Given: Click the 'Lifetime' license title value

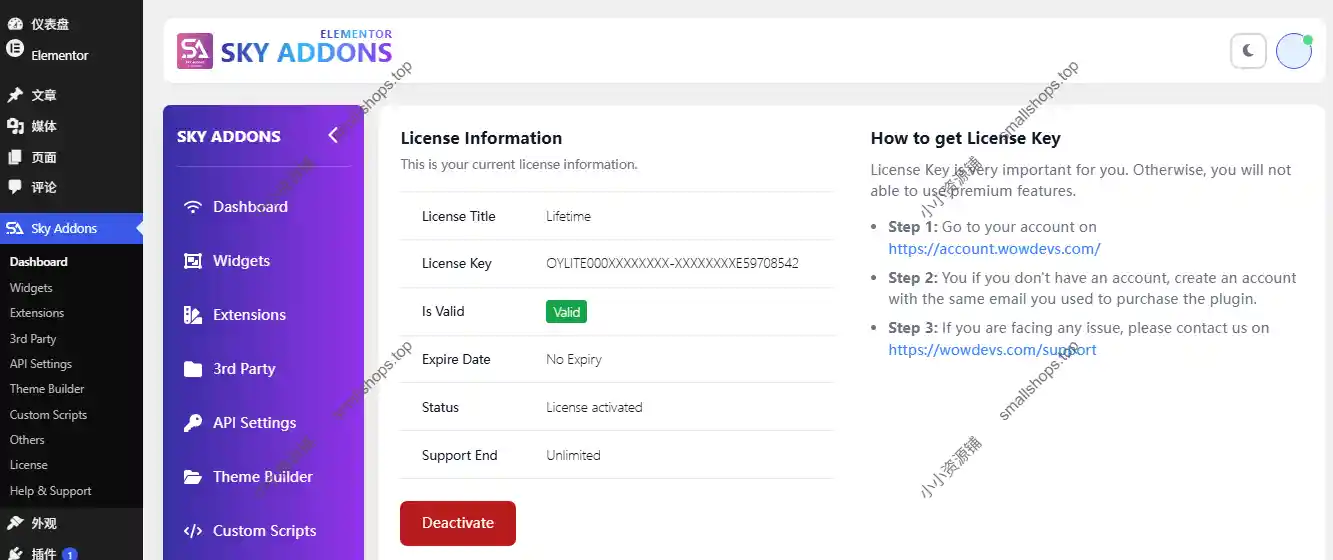Looking at the screenshot, I should tap(568, 216).
